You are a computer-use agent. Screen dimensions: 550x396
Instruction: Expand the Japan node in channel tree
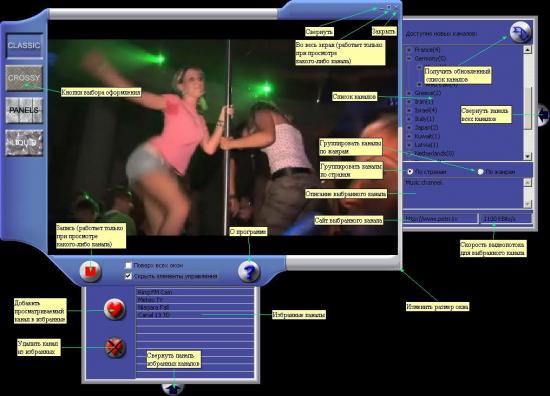point(409,127)
